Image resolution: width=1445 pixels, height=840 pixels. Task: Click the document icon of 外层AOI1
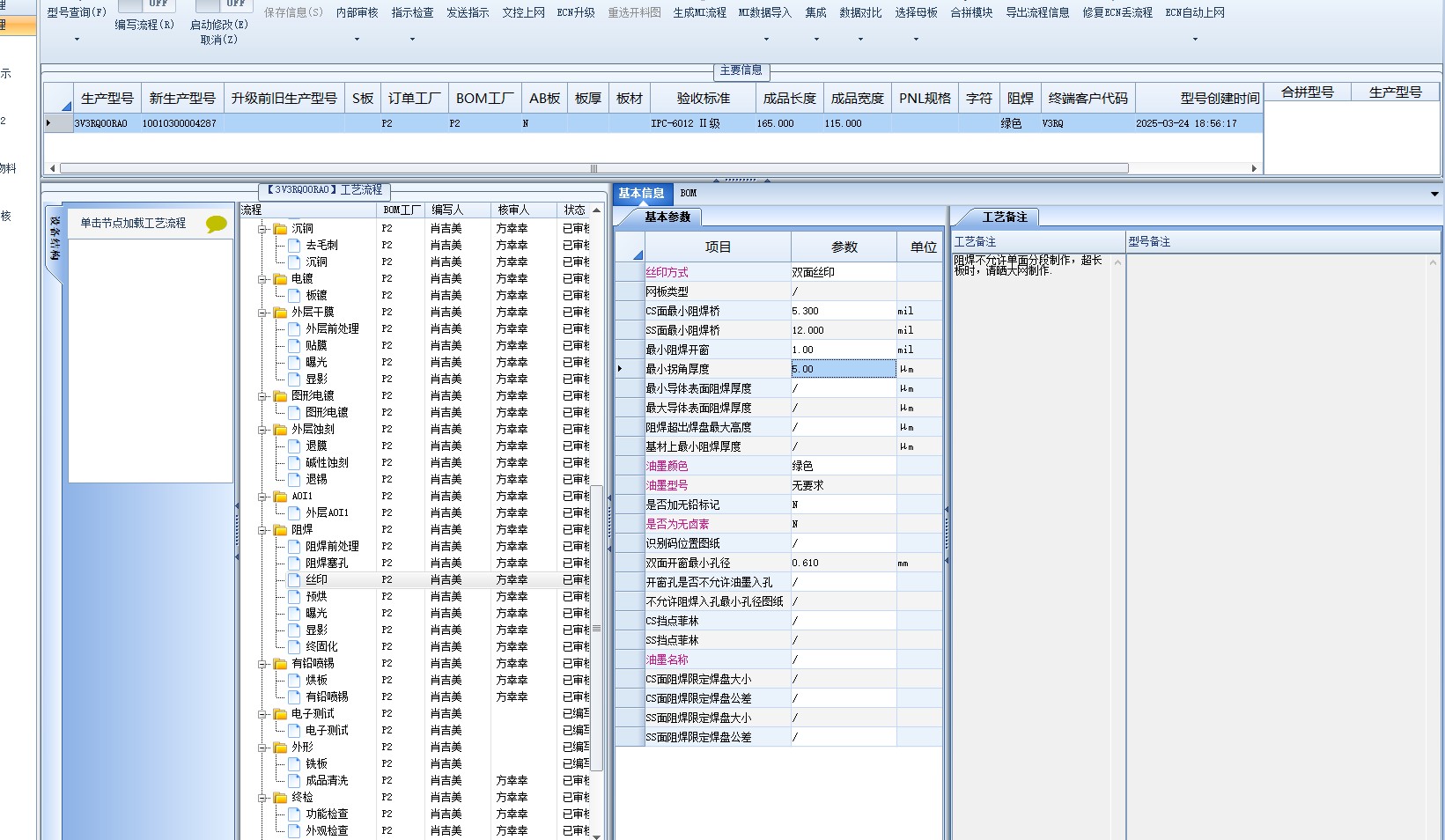pos(294,513)
